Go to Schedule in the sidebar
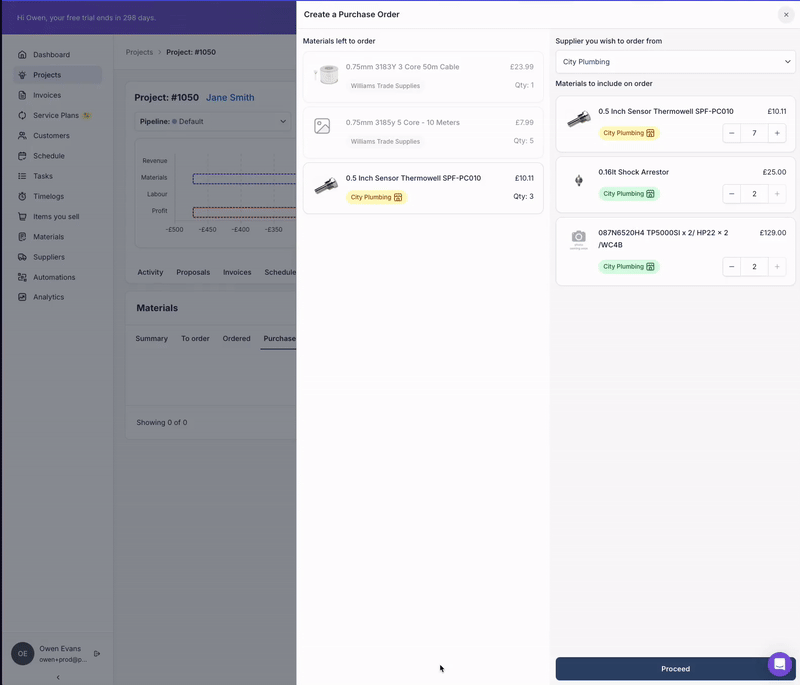This screenshot has height=685, width=800. [x=48, y=156]
